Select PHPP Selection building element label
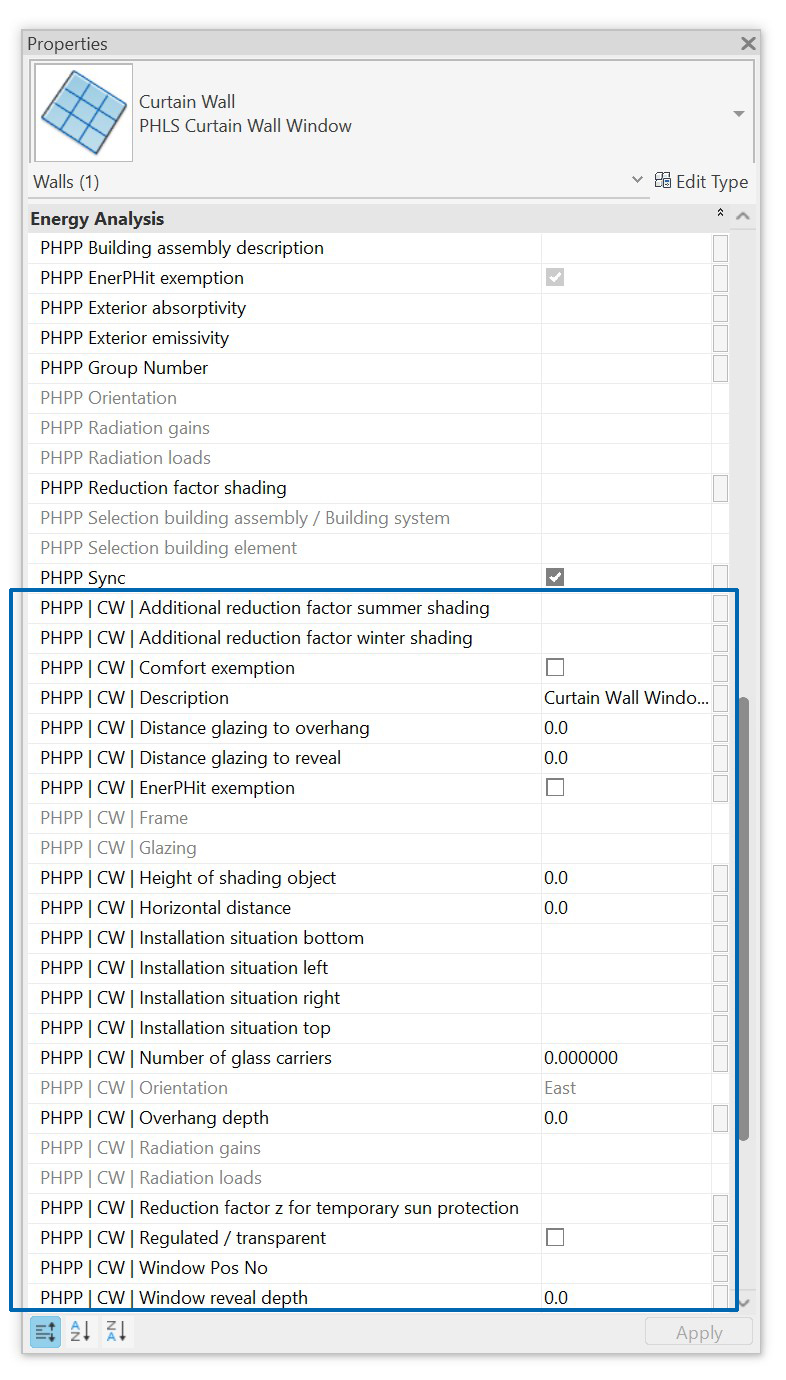 click(x=168, y=548)
